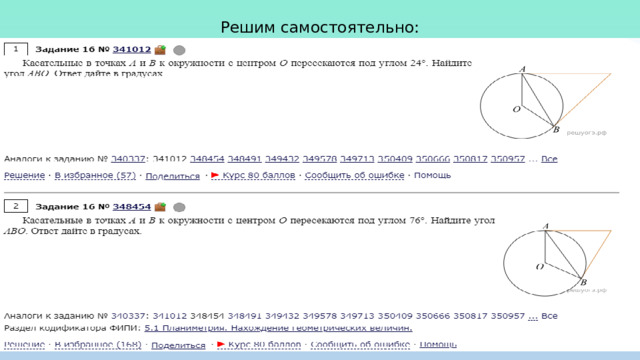Open analog link 350409 under task 1
Screen dimensions: 640x360
(x=395, y=159)
